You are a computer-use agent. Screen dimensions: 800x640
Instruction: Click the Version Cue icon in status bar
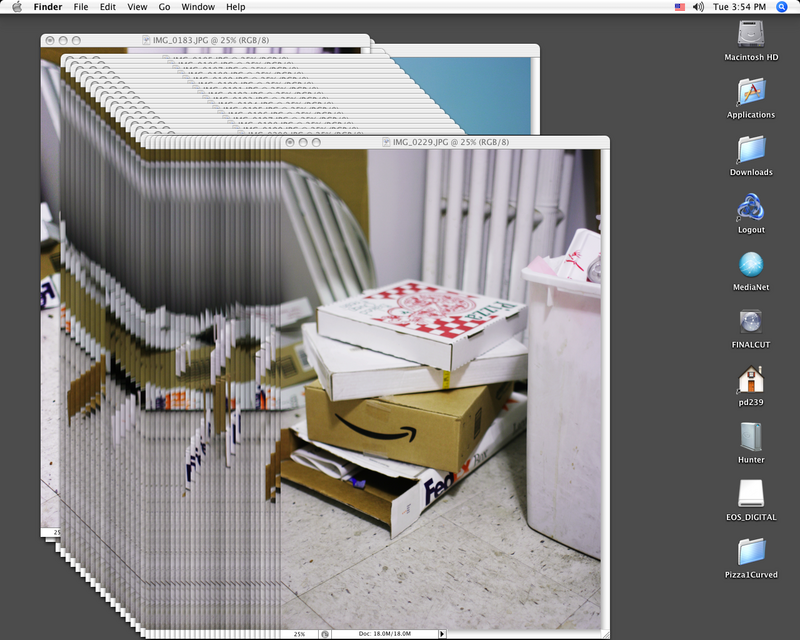point(325,634)
